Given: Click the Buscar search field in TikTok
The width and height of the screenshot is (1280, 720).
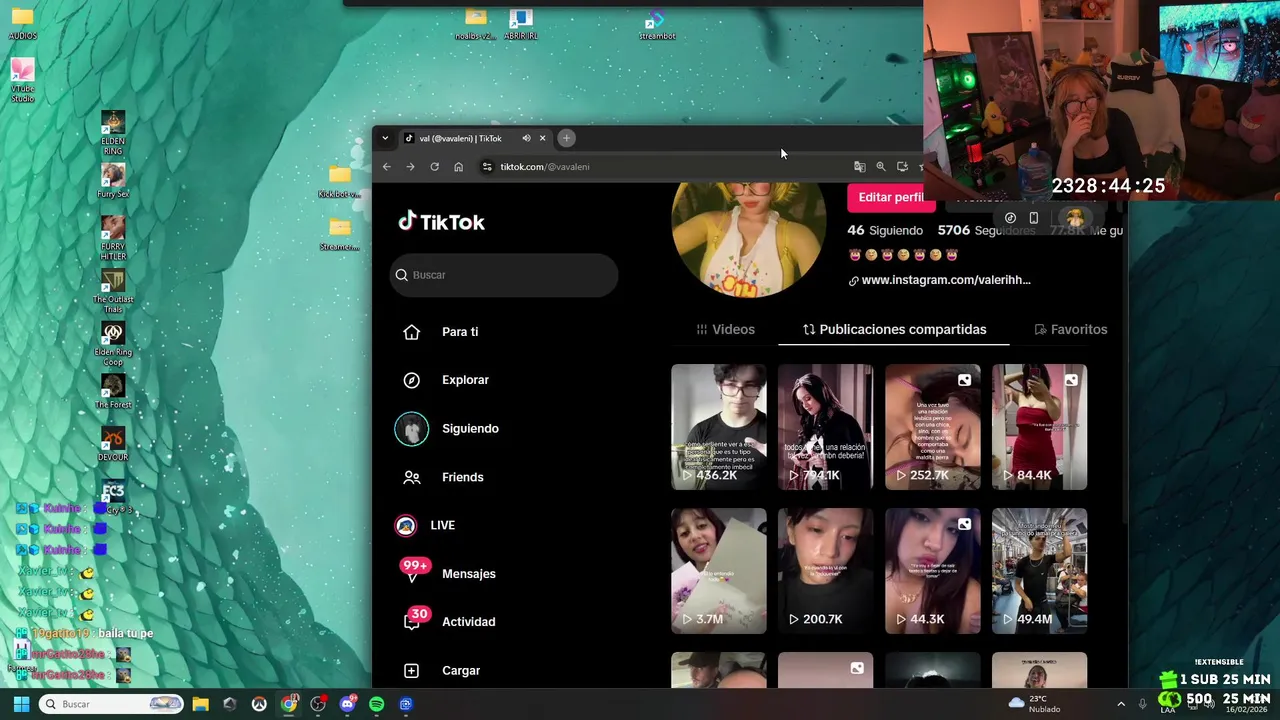Looking at the screenshot, I should coord(503,275).
